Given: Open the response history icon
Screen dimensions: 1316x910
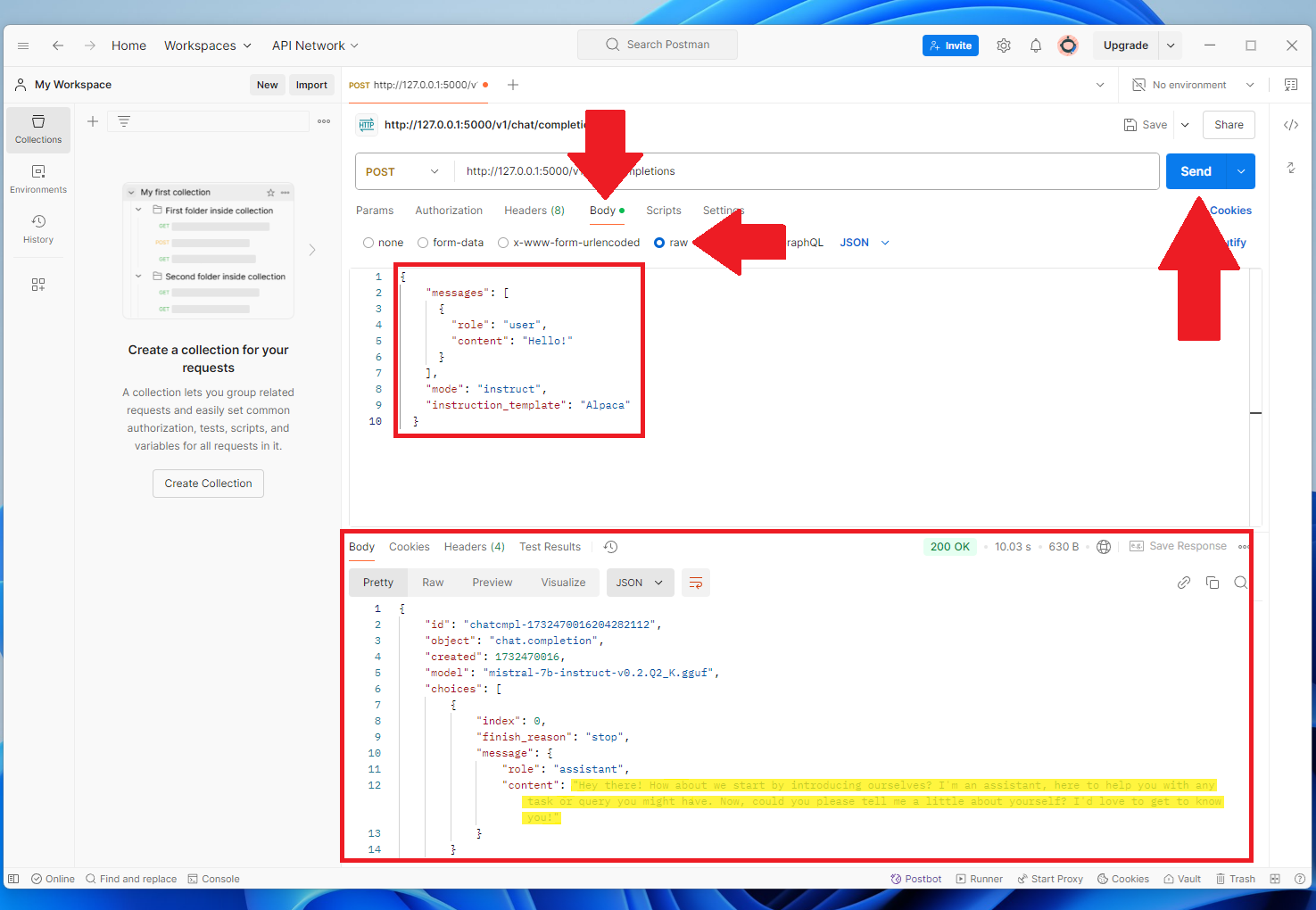Looking at the screenshot, I should [x=611, y=547].
